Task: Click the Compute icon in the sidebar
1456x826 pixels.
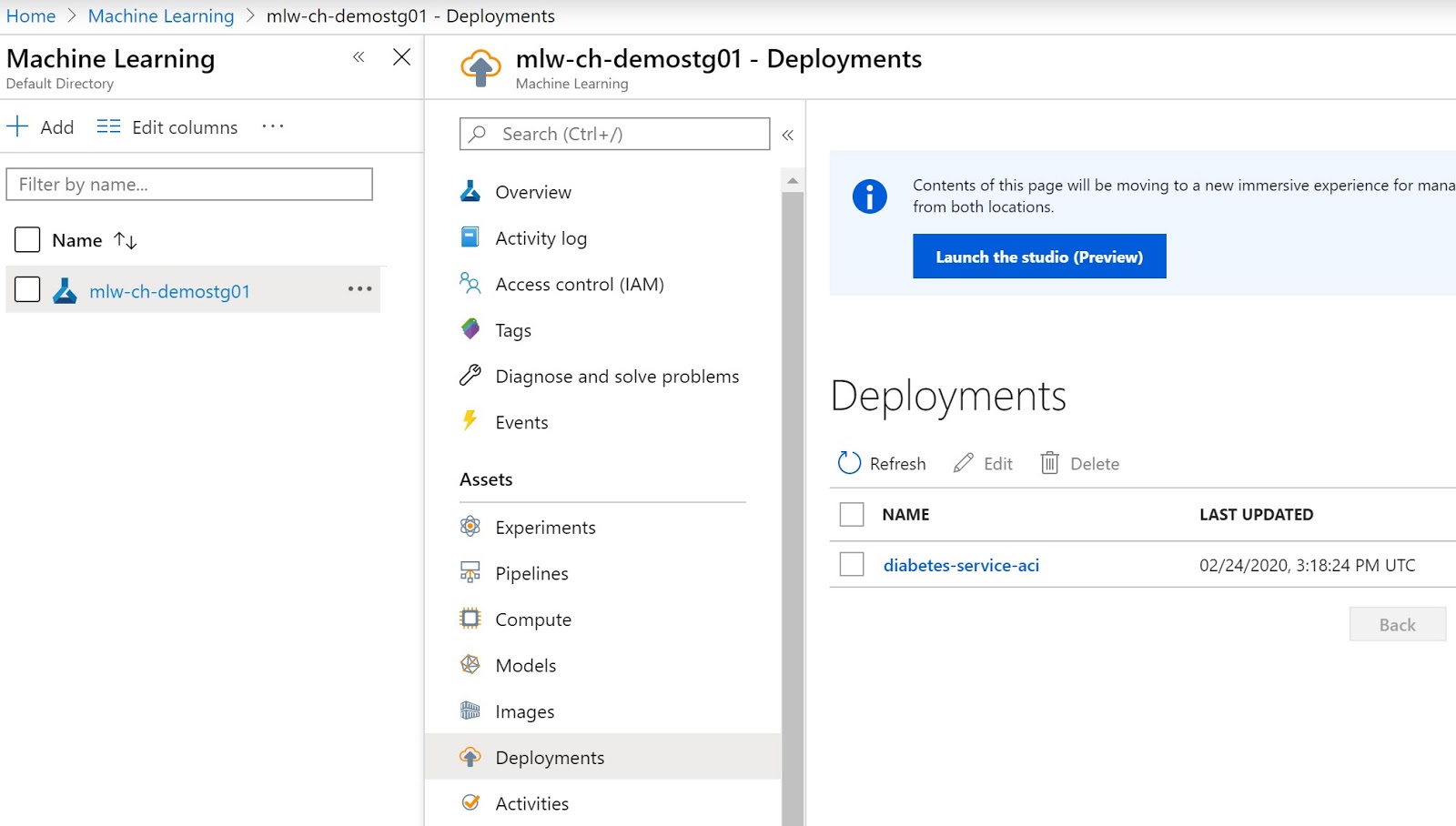Action: coord(470,619)
